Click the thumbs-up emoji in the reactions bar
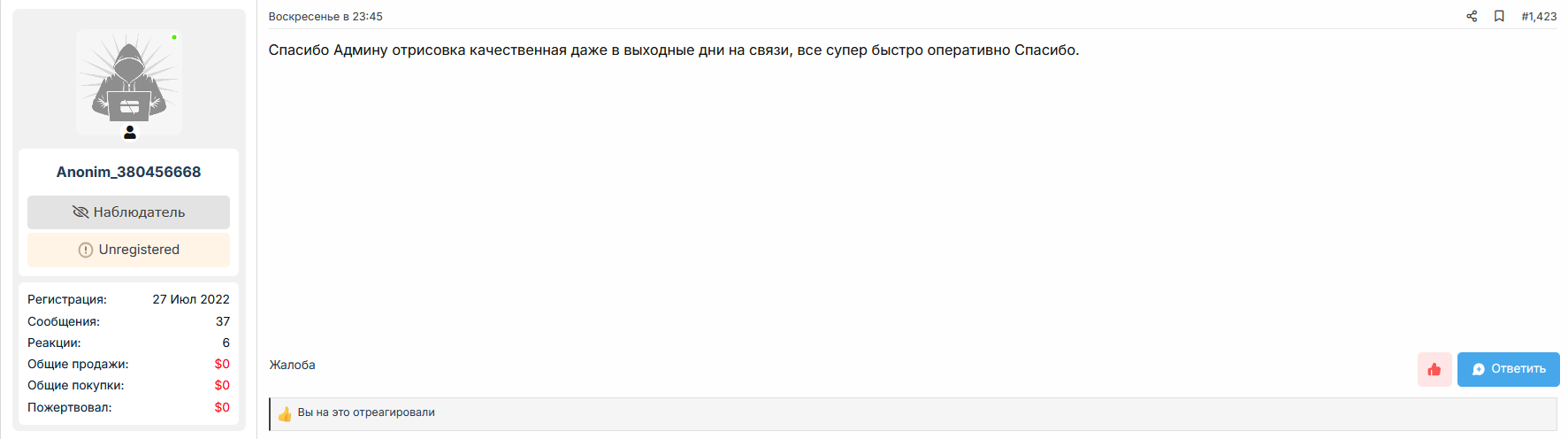Screen dimensions: 1568x439 click(x=285, y=413)
